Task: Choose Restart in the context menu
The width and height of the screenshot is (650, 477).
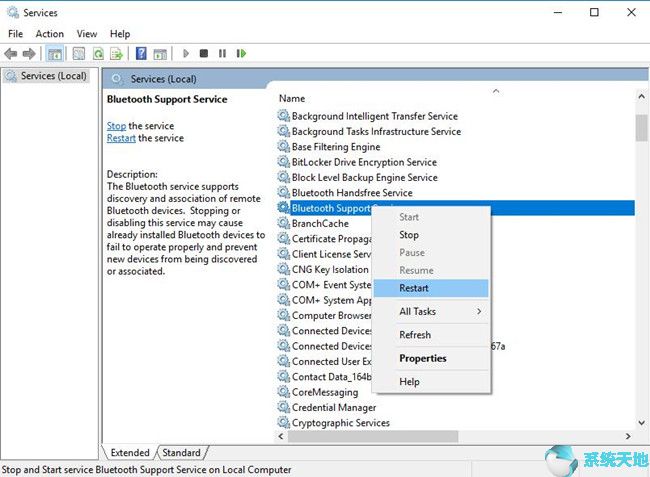Action: click(431, 288)
